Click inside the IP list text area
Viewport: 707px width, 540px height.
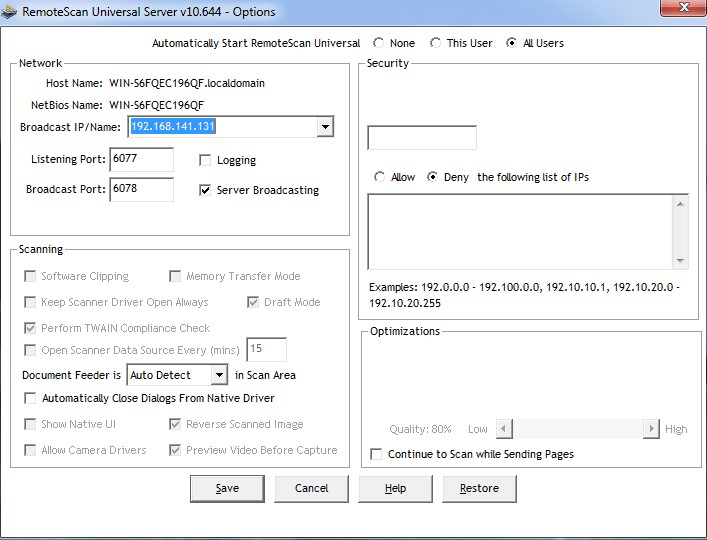(x=520, y=232)
